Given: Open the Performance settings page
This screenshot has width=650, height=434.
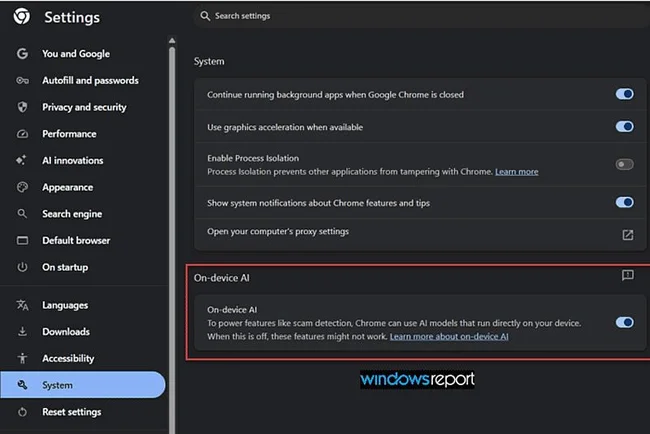Looking at the screenshot, I should click(69, 134).
